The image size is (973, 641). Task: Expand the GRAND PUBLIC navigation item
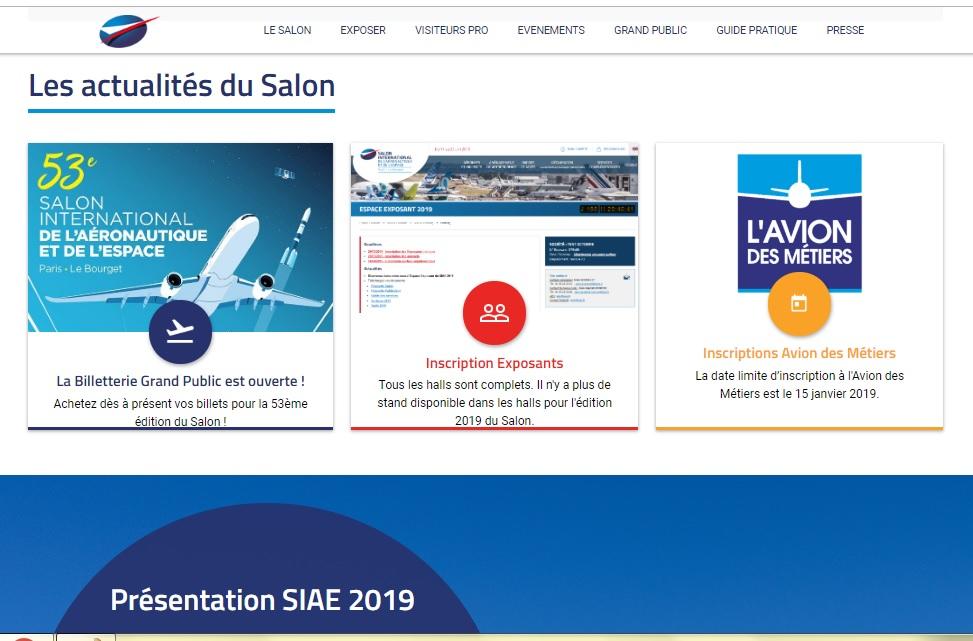click(650, 30)
